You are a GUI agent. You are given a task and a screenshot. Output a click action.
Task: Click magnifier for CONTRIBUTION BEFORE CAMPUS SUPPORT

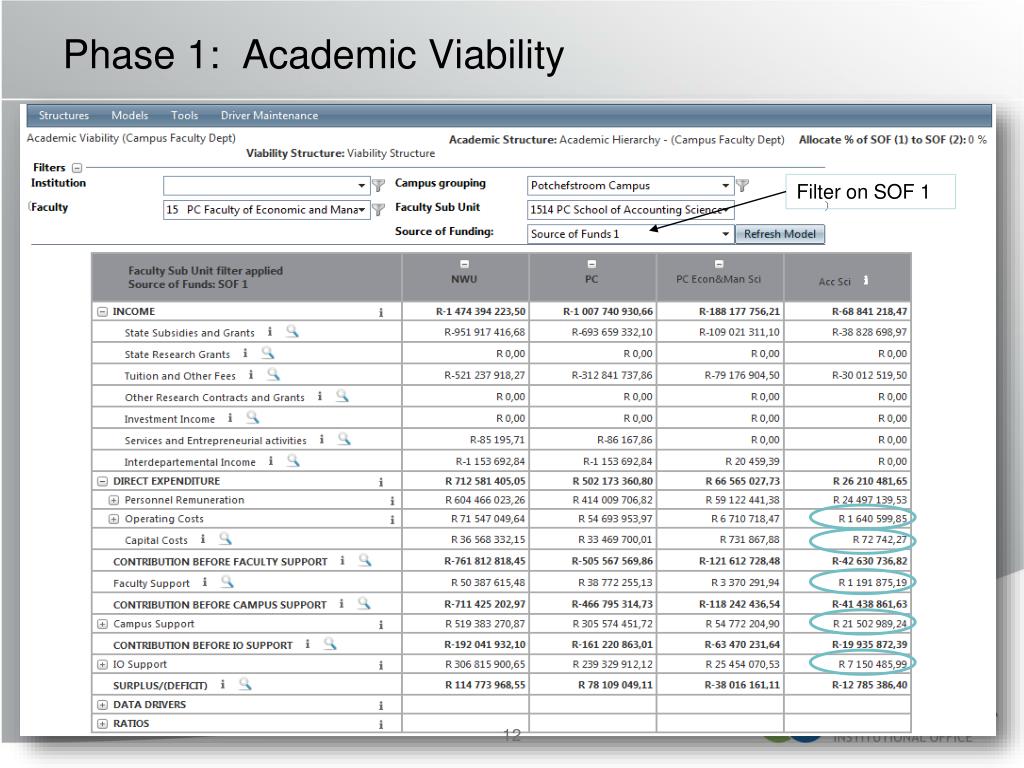pos(364,603)
